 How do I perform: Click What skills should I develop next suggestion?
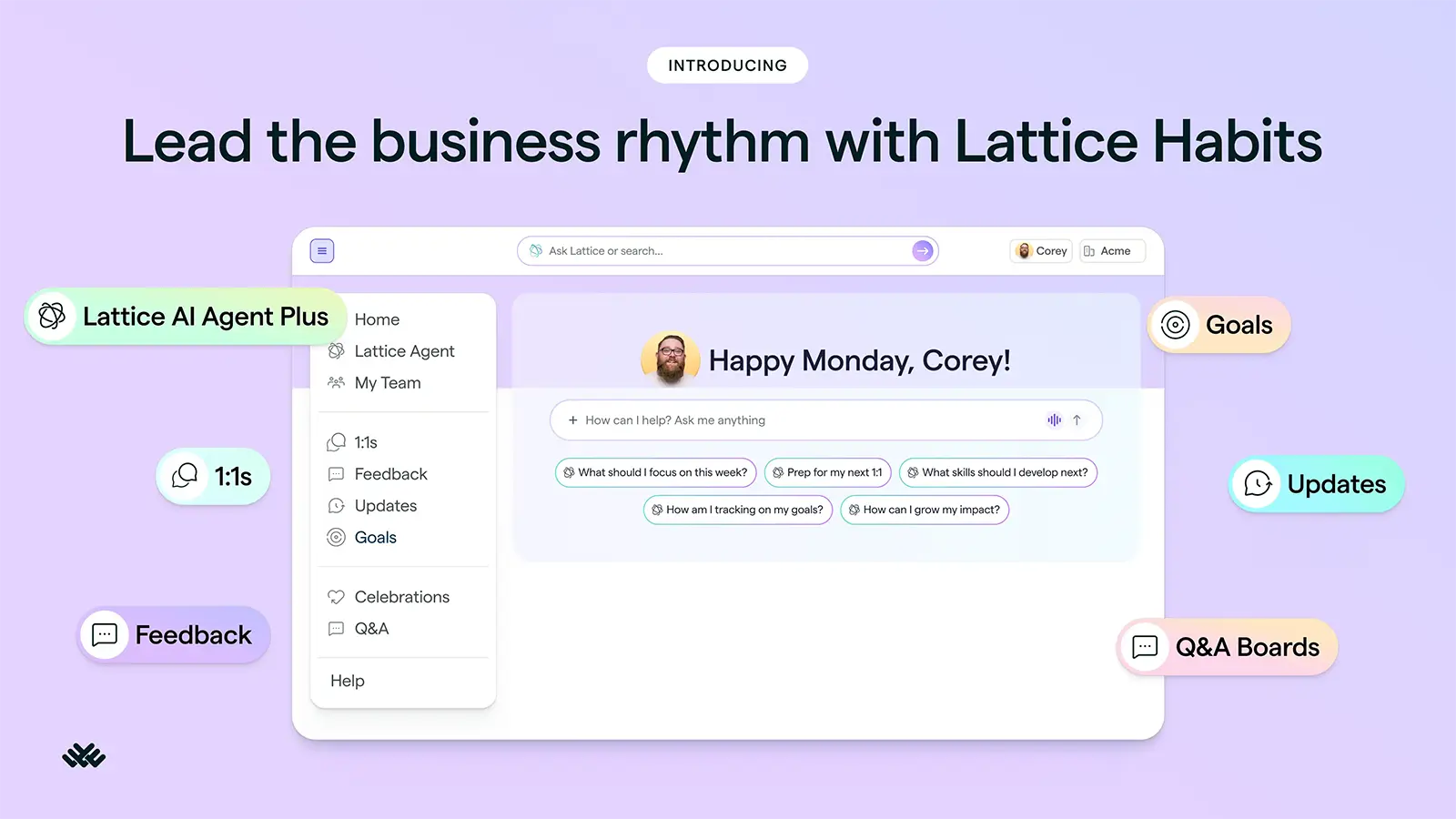point(998,472)
